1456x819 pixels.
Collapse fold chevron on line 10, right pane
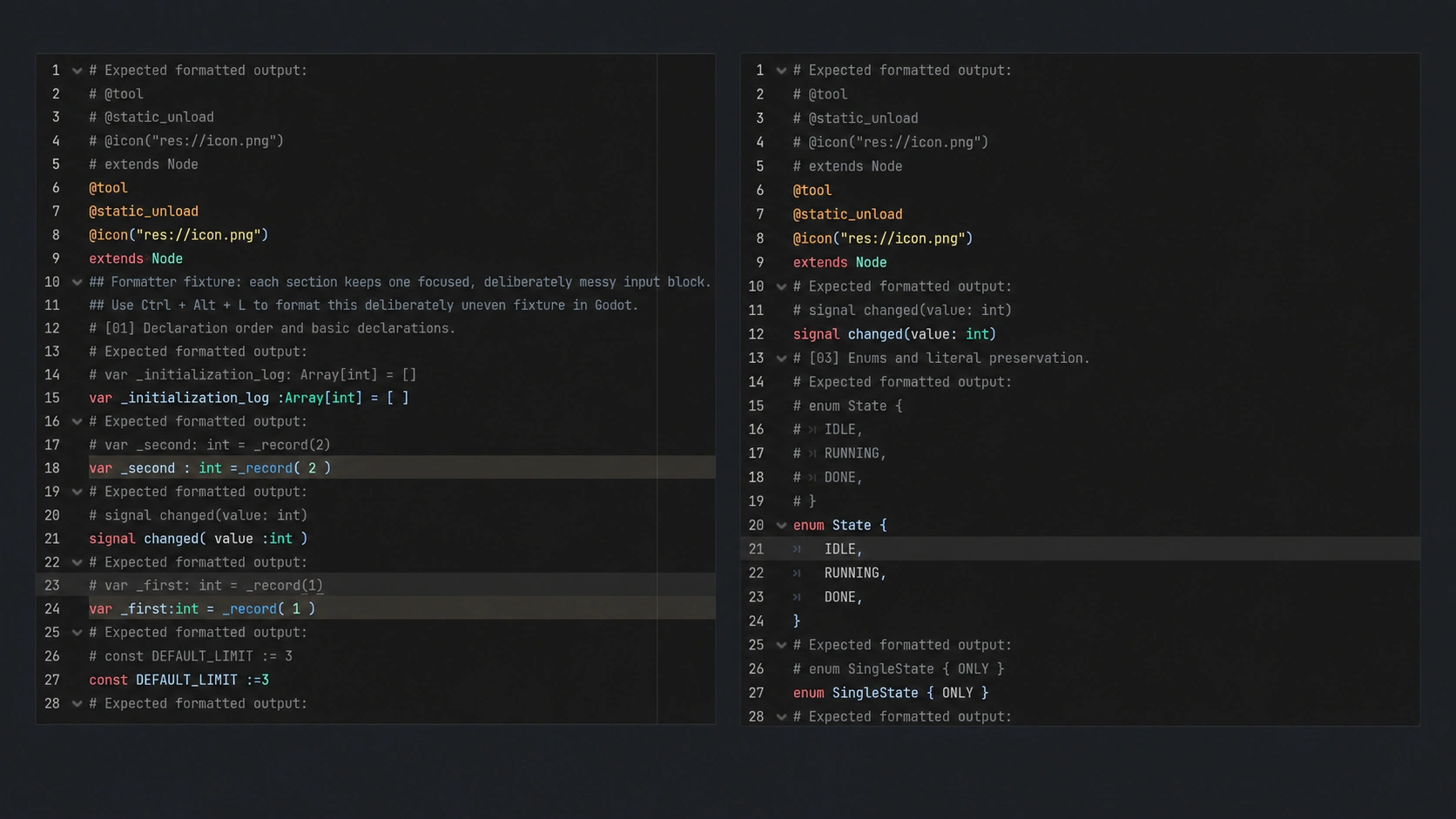[781, 286]
